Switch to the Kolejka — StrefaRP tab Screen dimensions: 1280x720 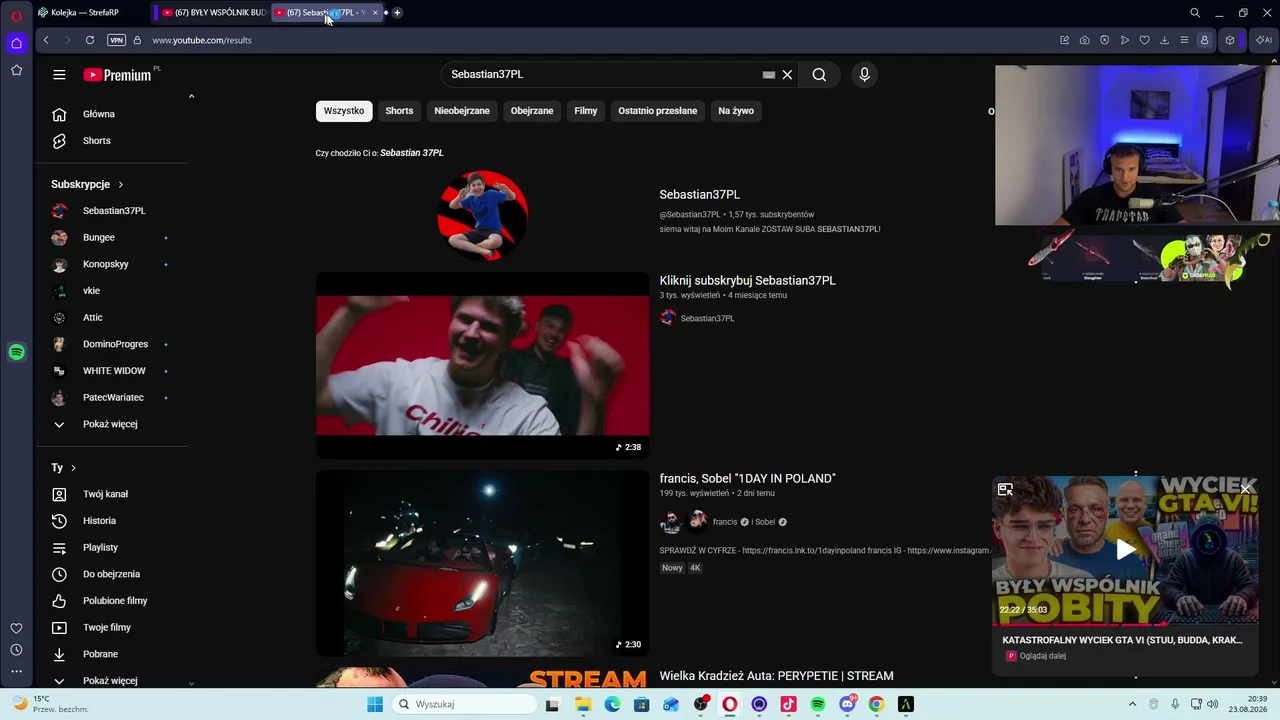[85, 13]
